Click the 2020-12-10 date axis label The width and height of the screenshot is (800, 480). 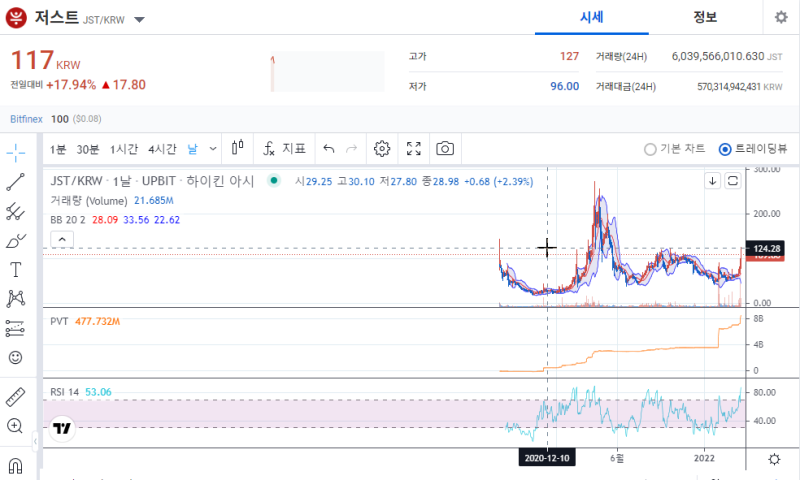point(547,458)
